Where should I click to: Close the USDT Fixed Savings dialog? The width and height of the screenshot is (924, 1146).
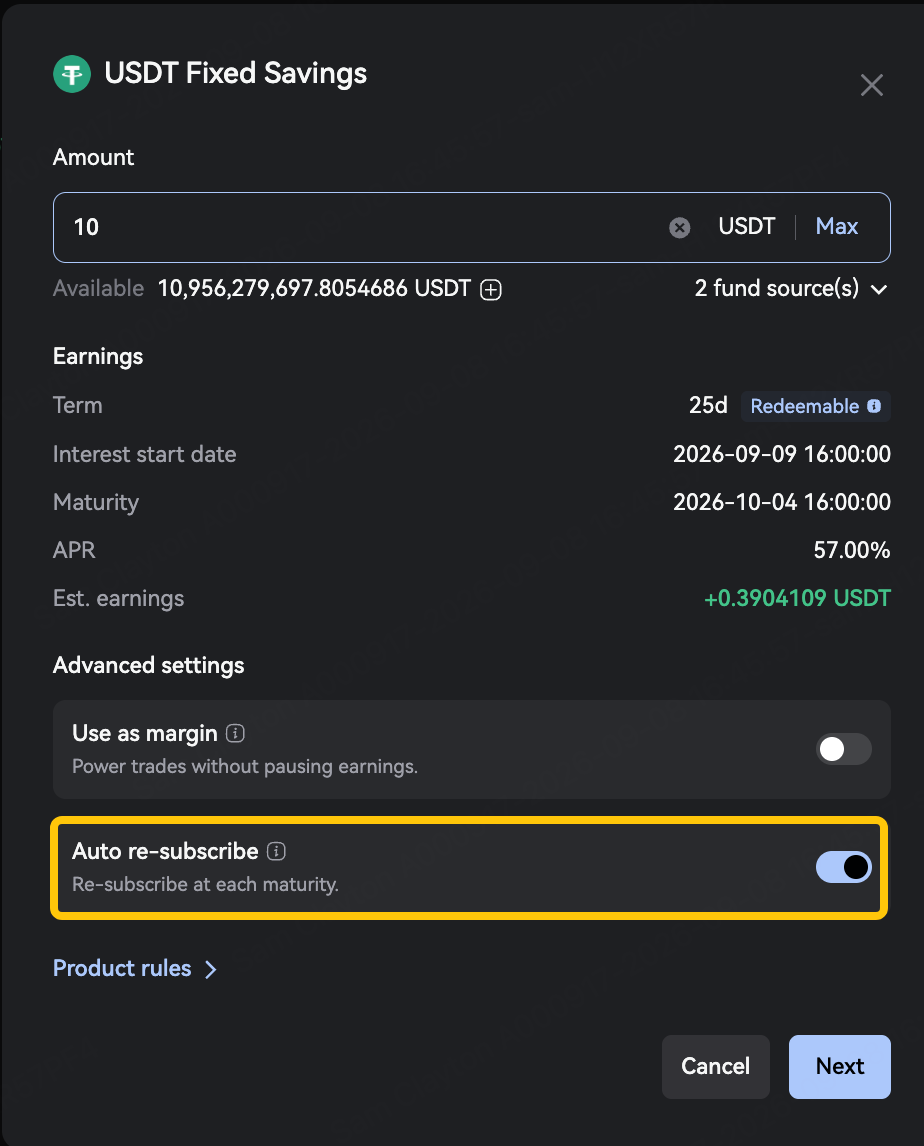[871, 85]
